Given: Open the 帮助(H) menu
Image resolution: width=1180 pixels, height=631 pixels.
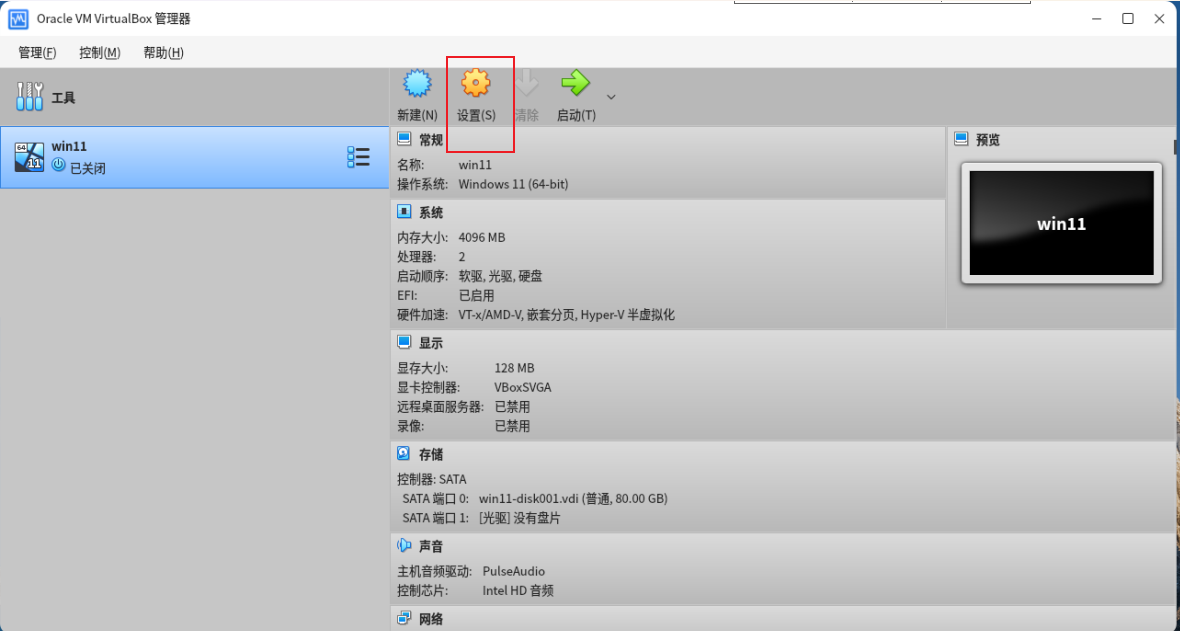Looking at the screenshot, I should (163, 53).
